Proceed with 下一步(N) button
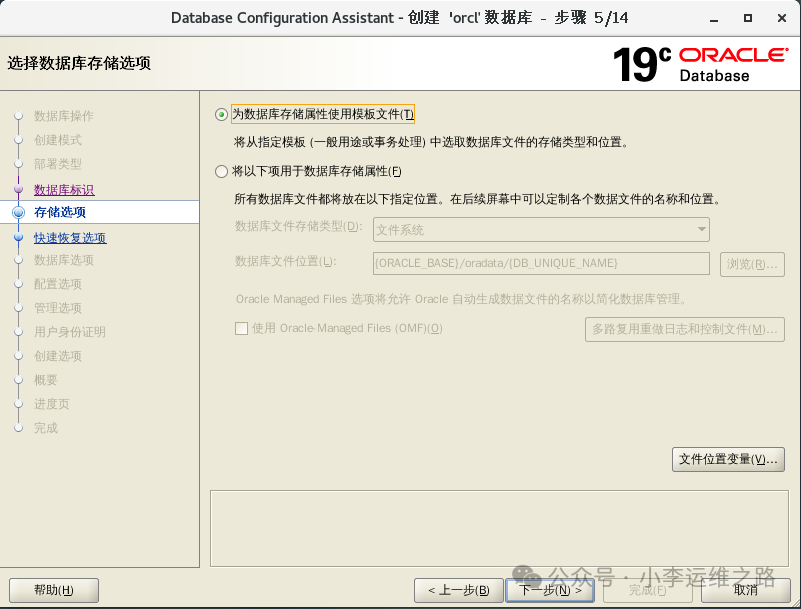801x609 pixels. (550, 591)
